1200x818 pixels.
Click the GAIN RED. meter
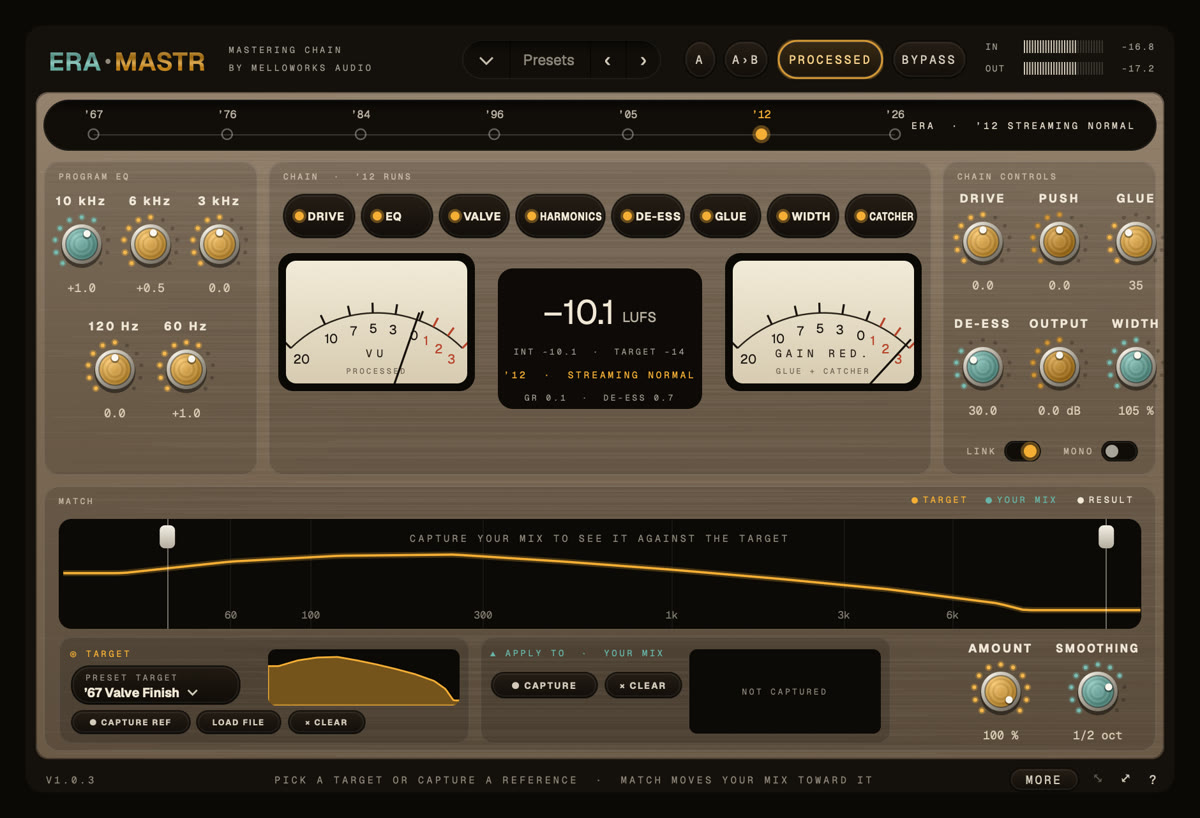click(x=823, y=322)
